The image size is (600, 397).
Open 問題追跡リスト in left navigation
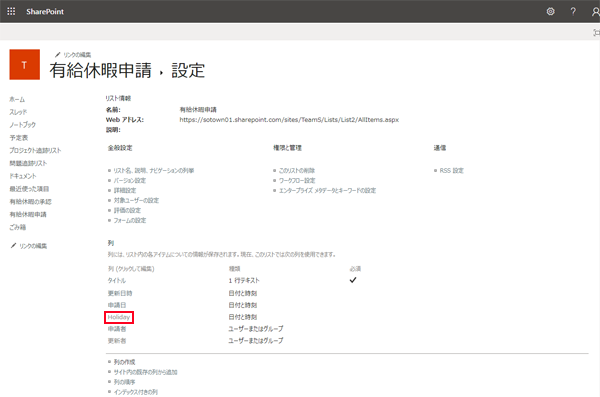pos(28,163)
